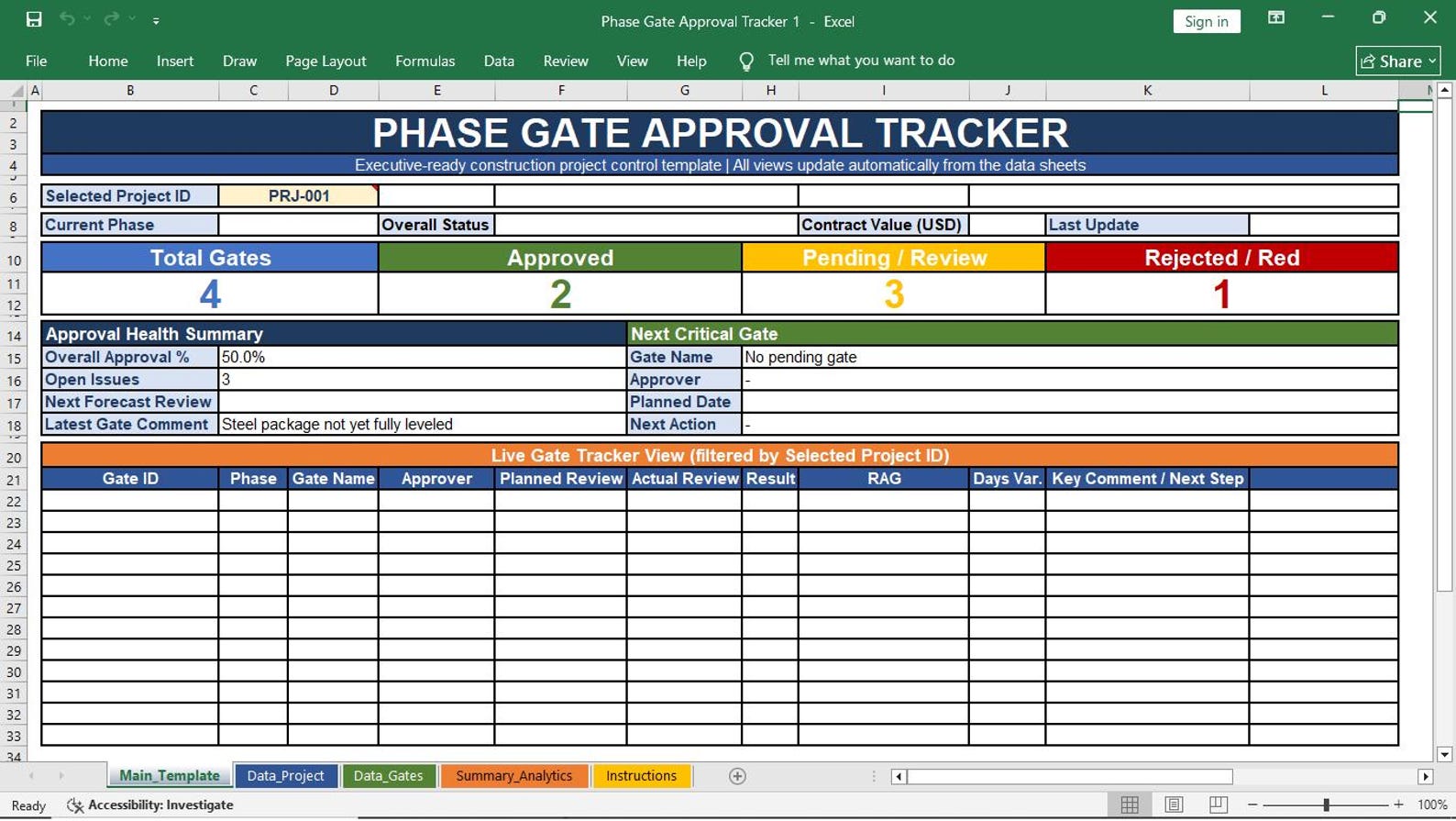Click vertical scrollbar up arrow
Image resolution: width=1456 pixels, height=821 pixels.
1444,90
